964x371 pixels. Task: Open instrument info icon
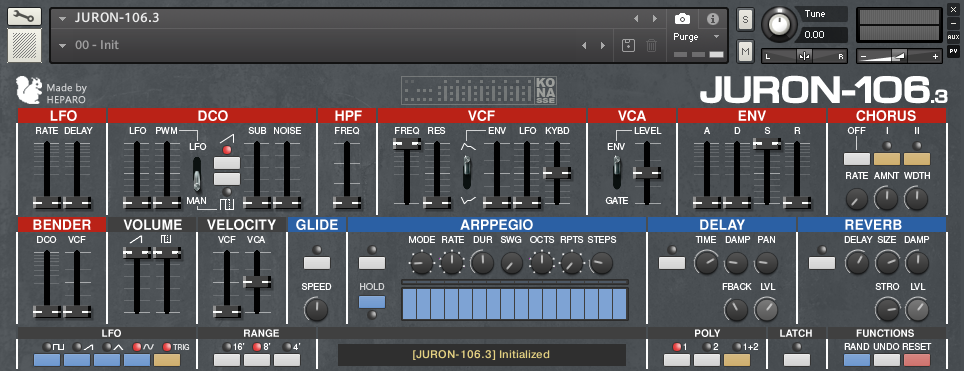click(713, 18)
